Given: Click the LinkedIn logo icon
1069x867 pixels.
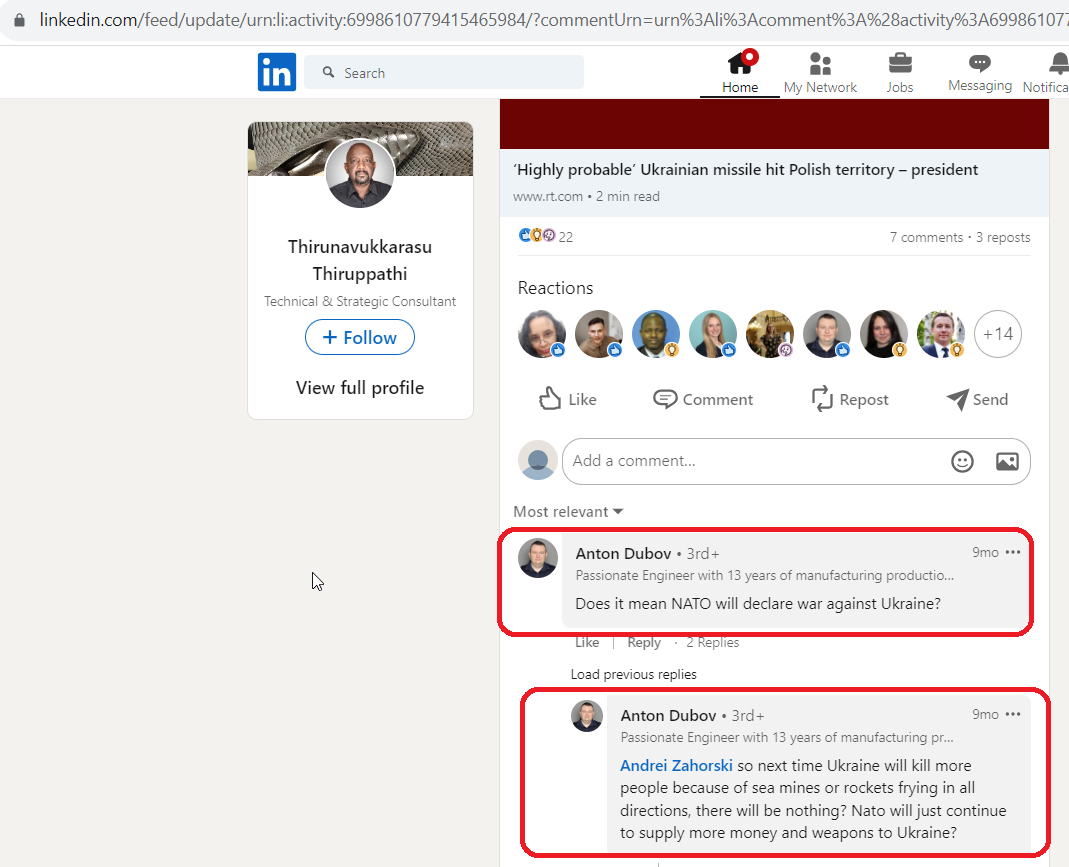Looking at the screenshot, I should coord(277,72).
